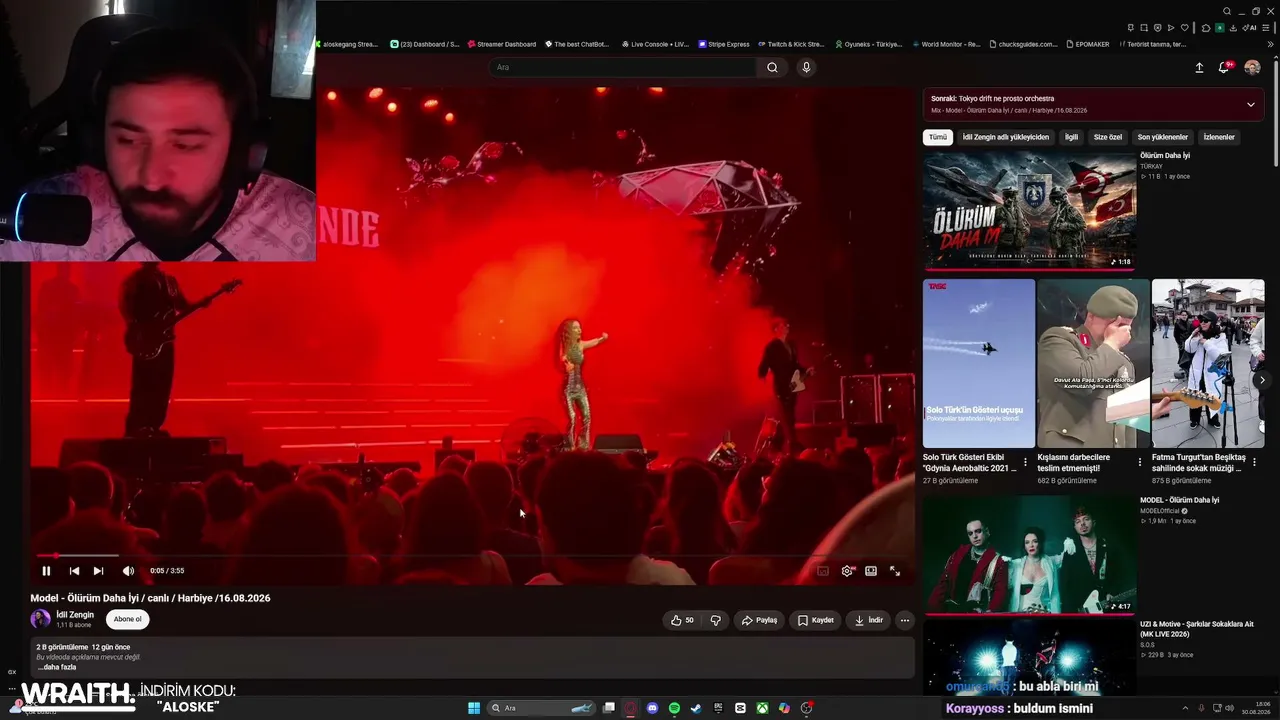The width and height of the screenshot is (1280, 720).
Task: Switch the player to theater mode
Action: pos(871,571)
